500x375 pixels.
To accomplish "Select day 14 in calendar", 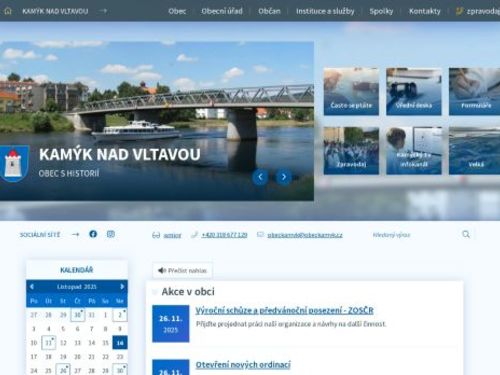I will [x=92, y=343].
